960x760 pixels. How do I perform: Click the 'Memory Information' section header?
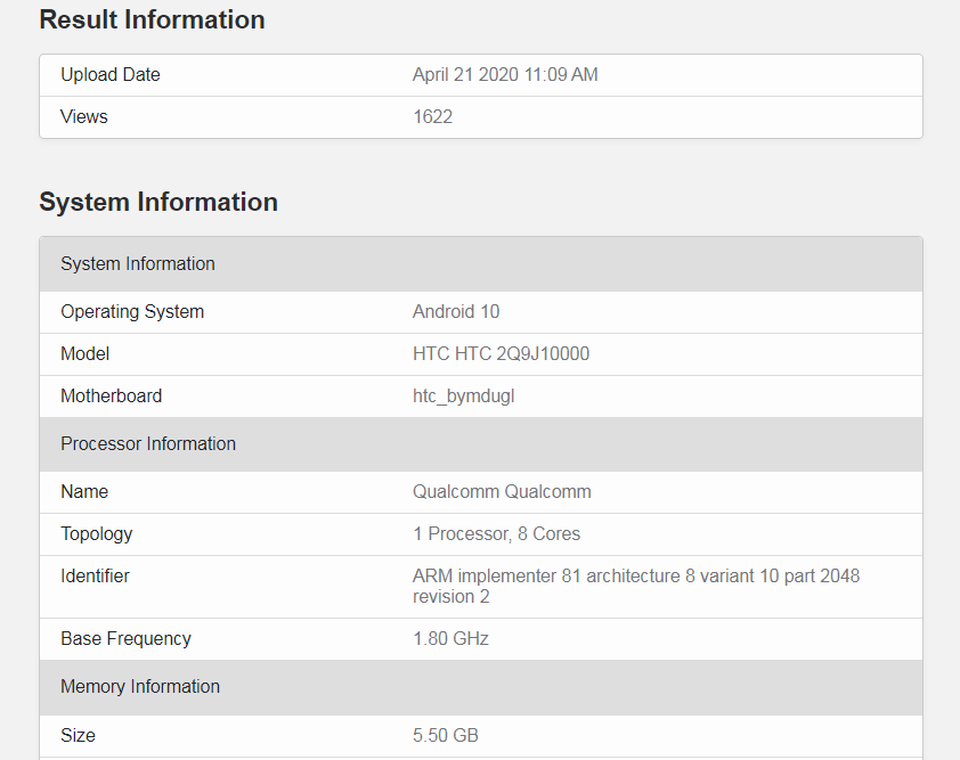click(x=481, y=687)
